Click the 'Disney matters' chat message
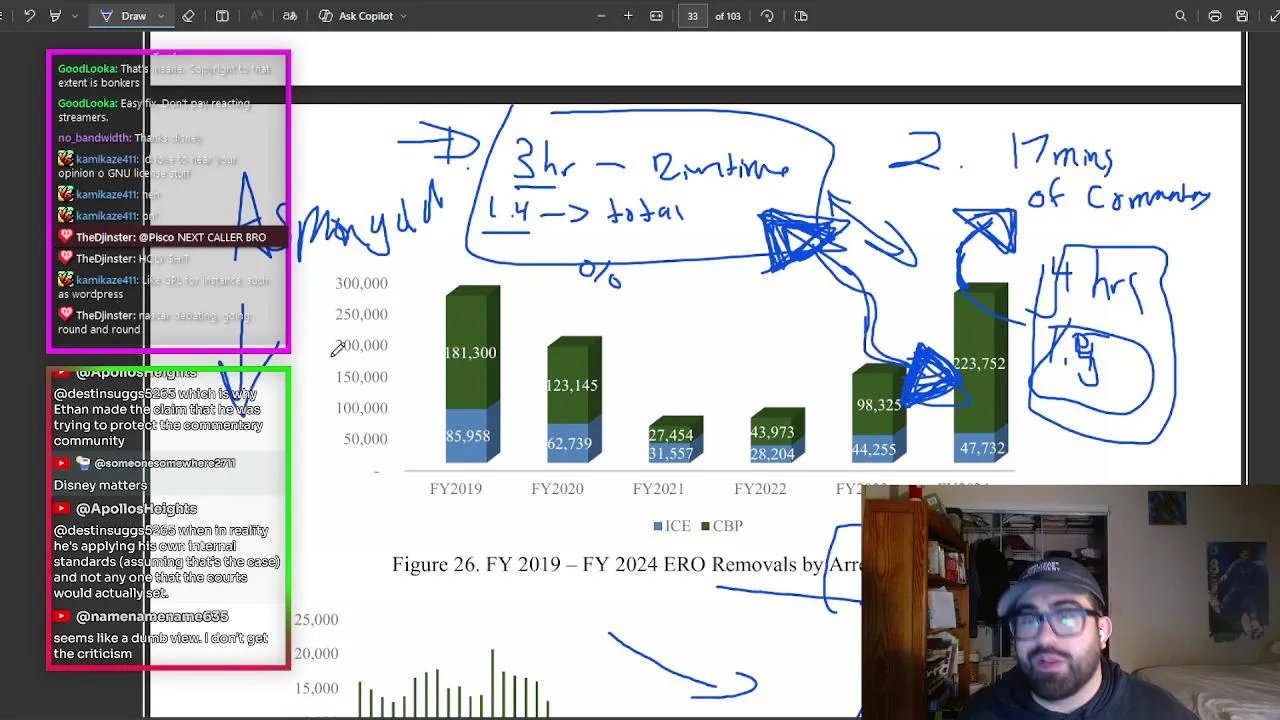Image resolution: width=1280 pixels, height=720 pixels. [100, 485]
